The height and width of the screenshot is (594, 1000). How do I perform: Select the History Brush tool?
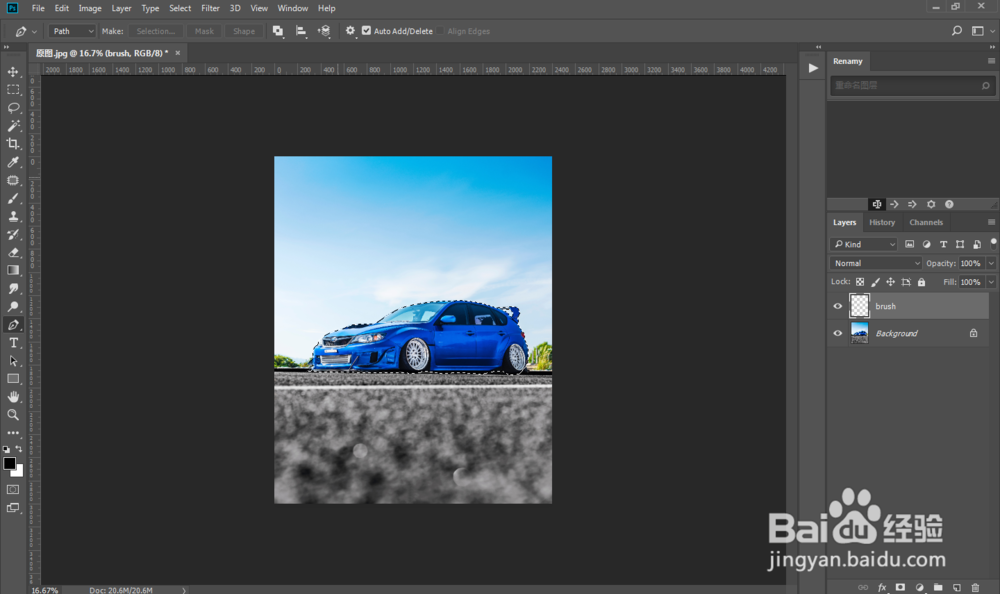tap(13, 234)
